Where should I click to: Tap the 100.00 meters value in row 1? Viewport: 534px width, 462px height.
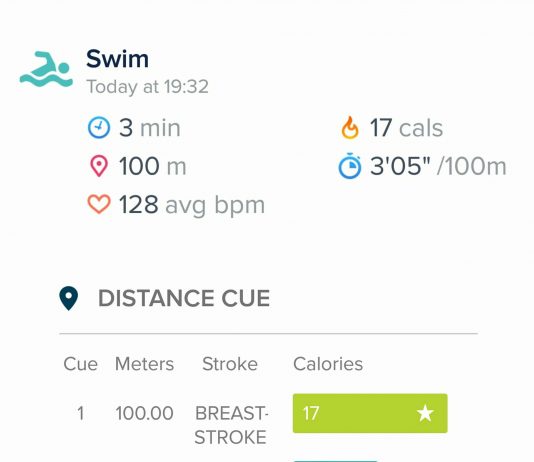coord(144,413)
